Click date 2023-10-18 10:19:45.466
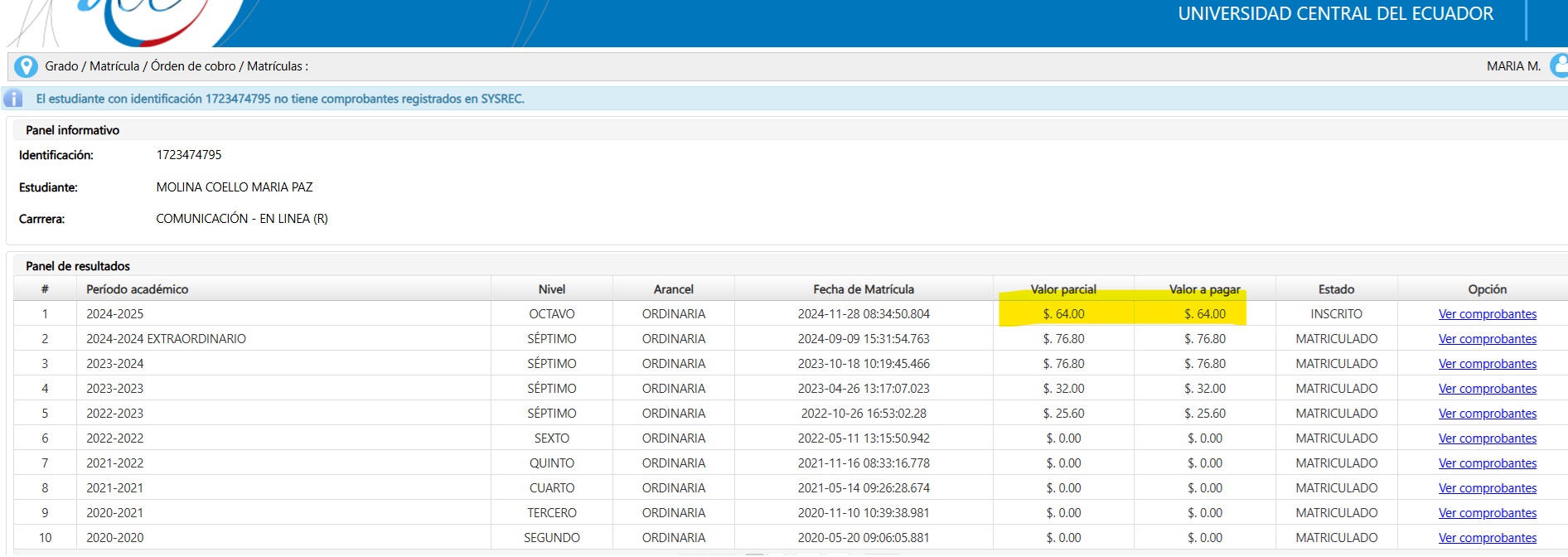This screenshot has height=557, width=1568. [864, 364]
